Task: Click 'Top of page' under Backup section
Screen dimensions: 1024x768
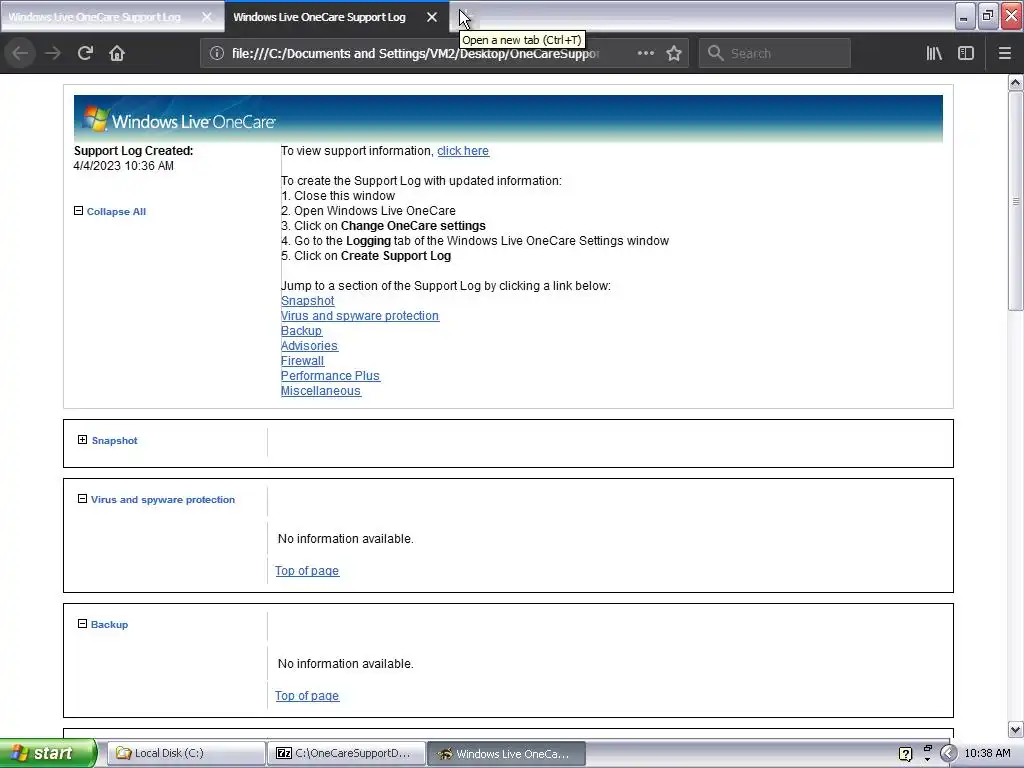Action: click(307, 696)
